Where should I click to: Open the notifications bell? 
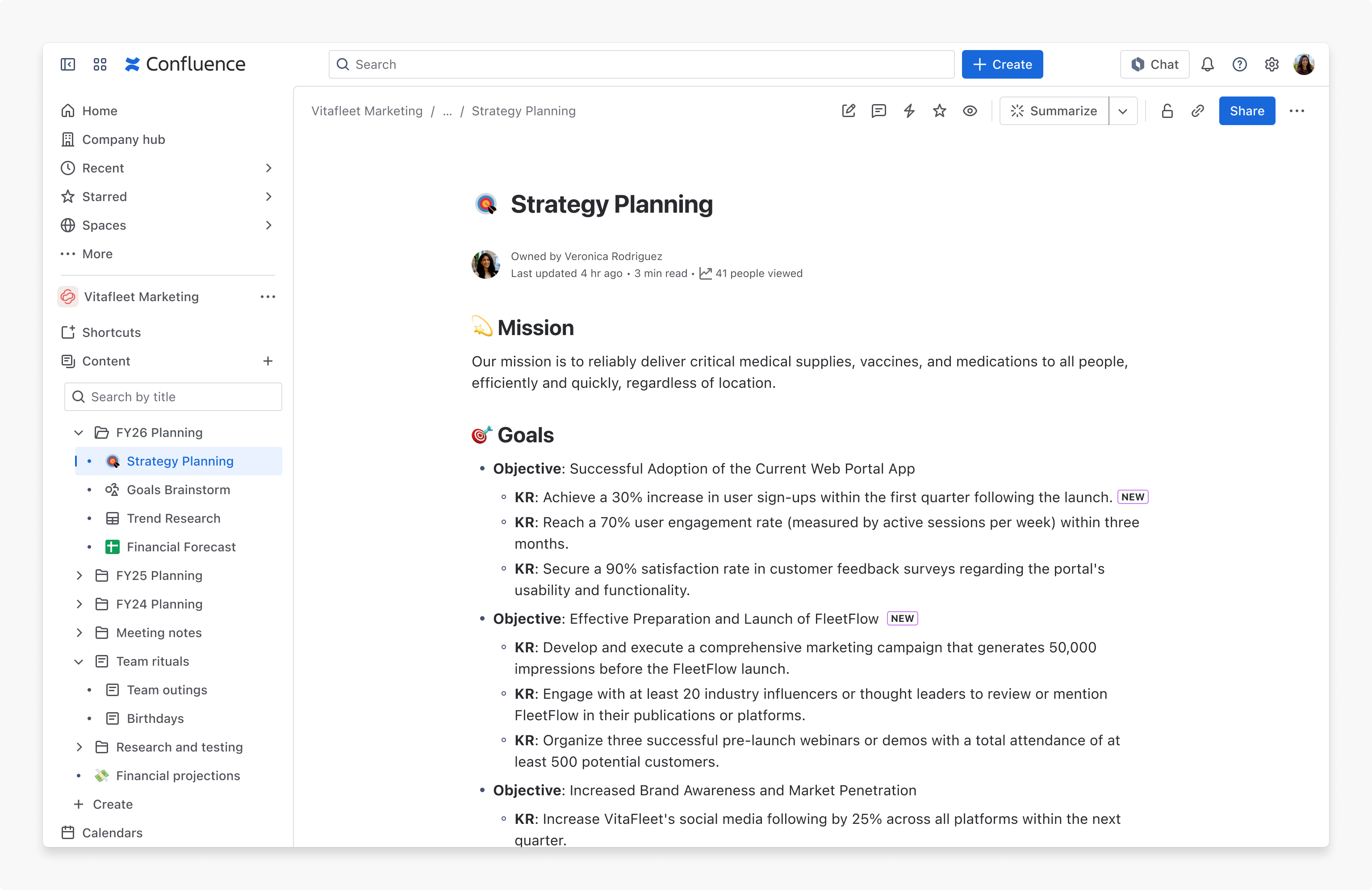point(1208,64)
